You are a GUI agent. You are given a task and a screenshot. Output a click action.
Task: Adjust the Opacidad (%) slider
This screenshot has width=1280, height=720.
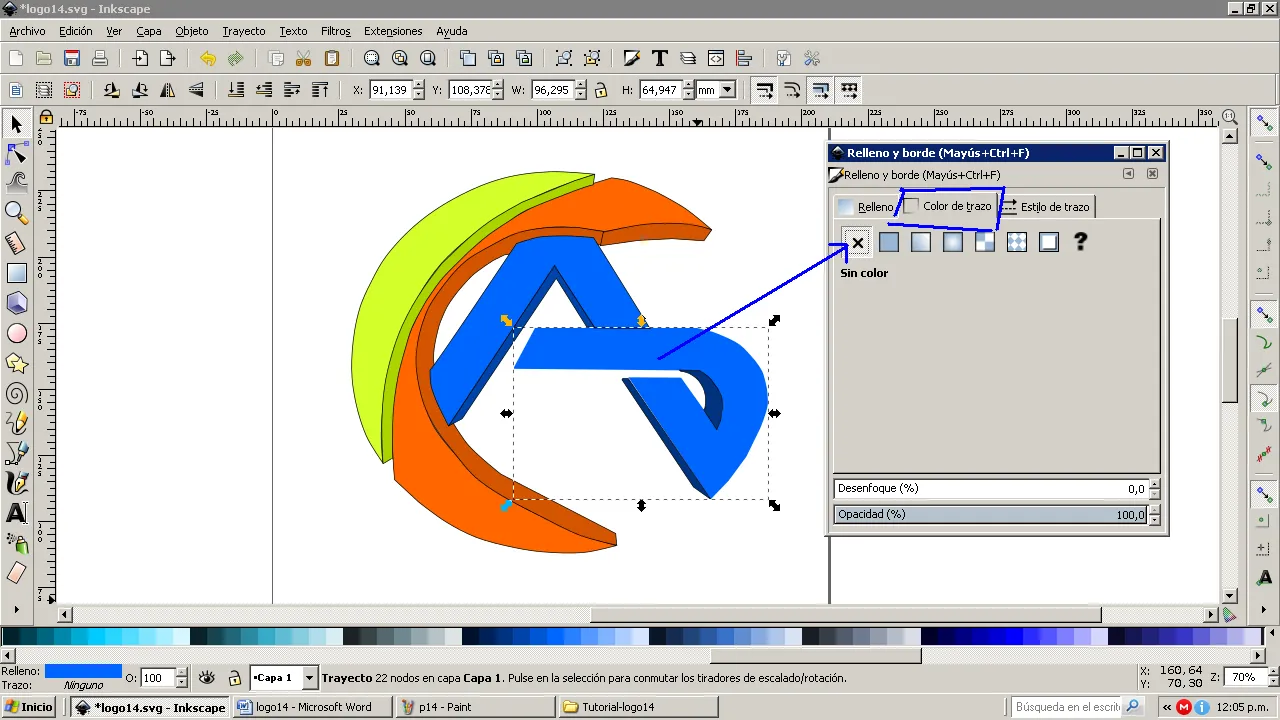click(991, 514)
